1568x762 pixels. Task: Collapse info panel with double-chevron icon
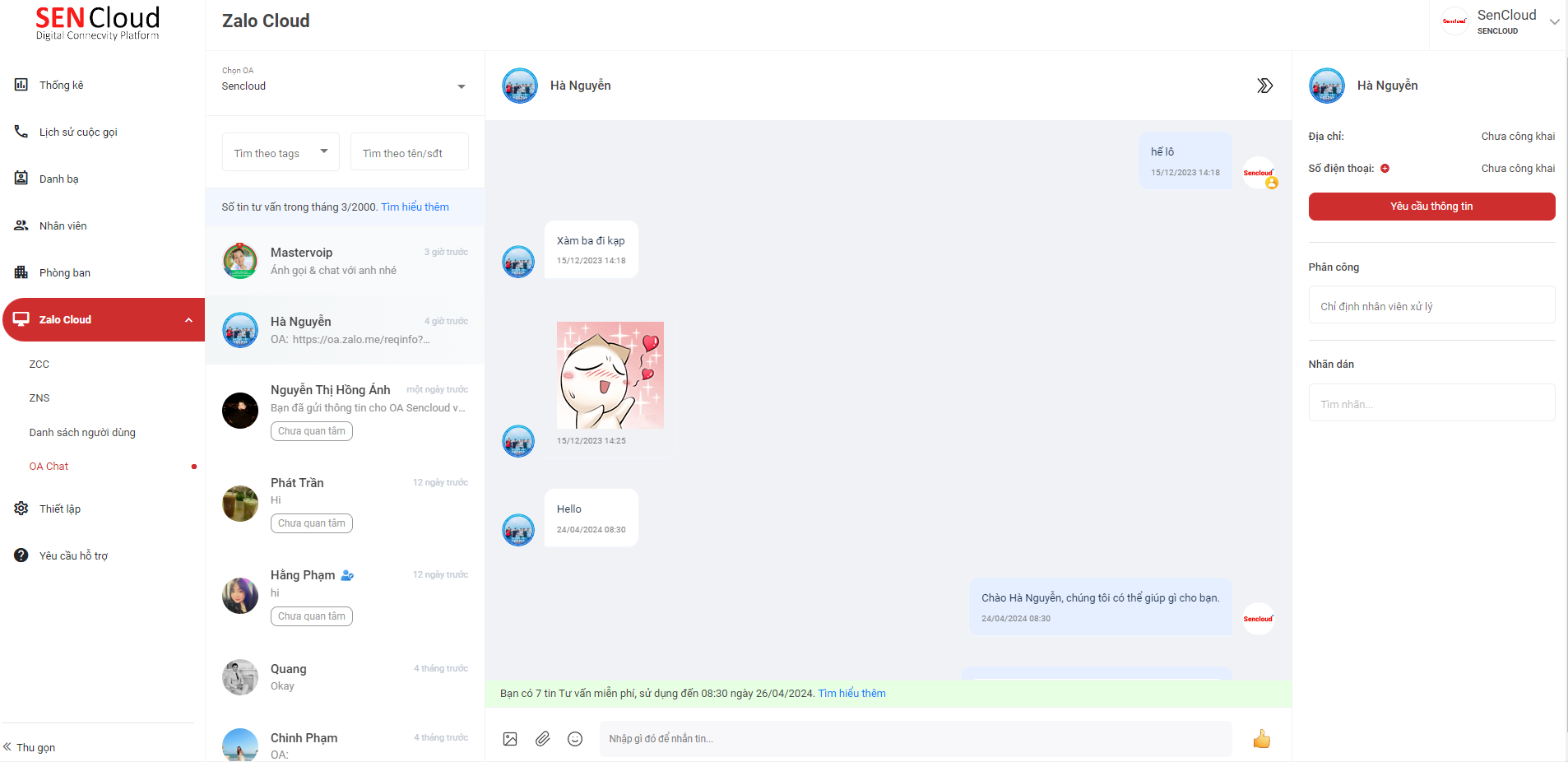pos(1264,86)
